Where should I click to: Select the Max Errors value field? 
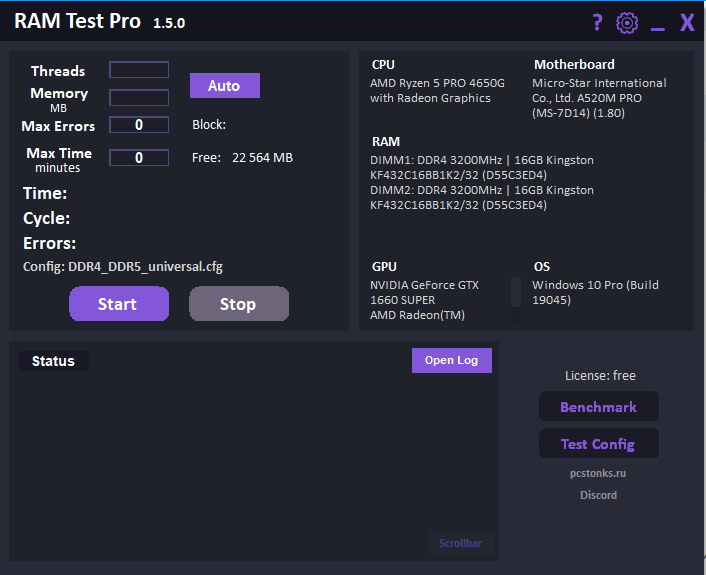[139, 125]
